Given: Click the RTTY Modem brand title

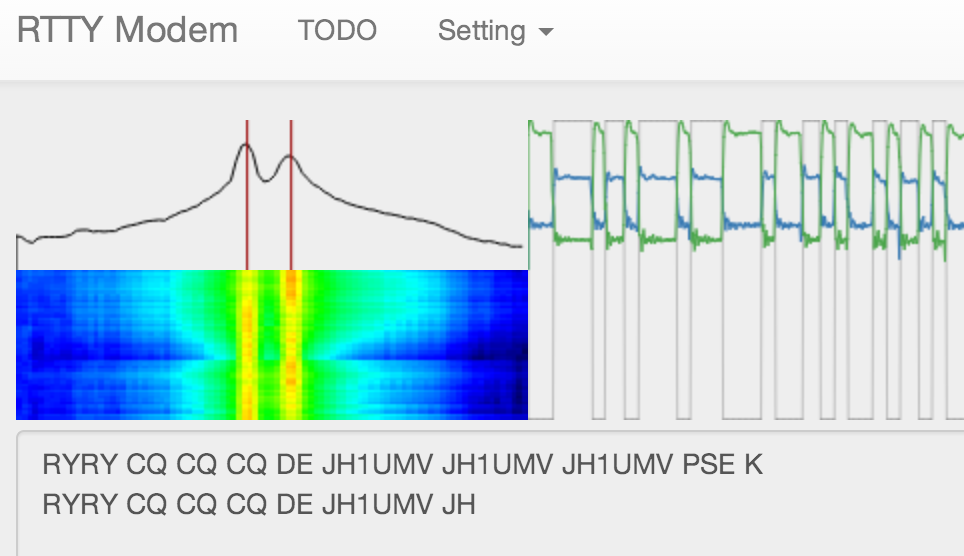Looking at the screenshot, I should [127, 30].
